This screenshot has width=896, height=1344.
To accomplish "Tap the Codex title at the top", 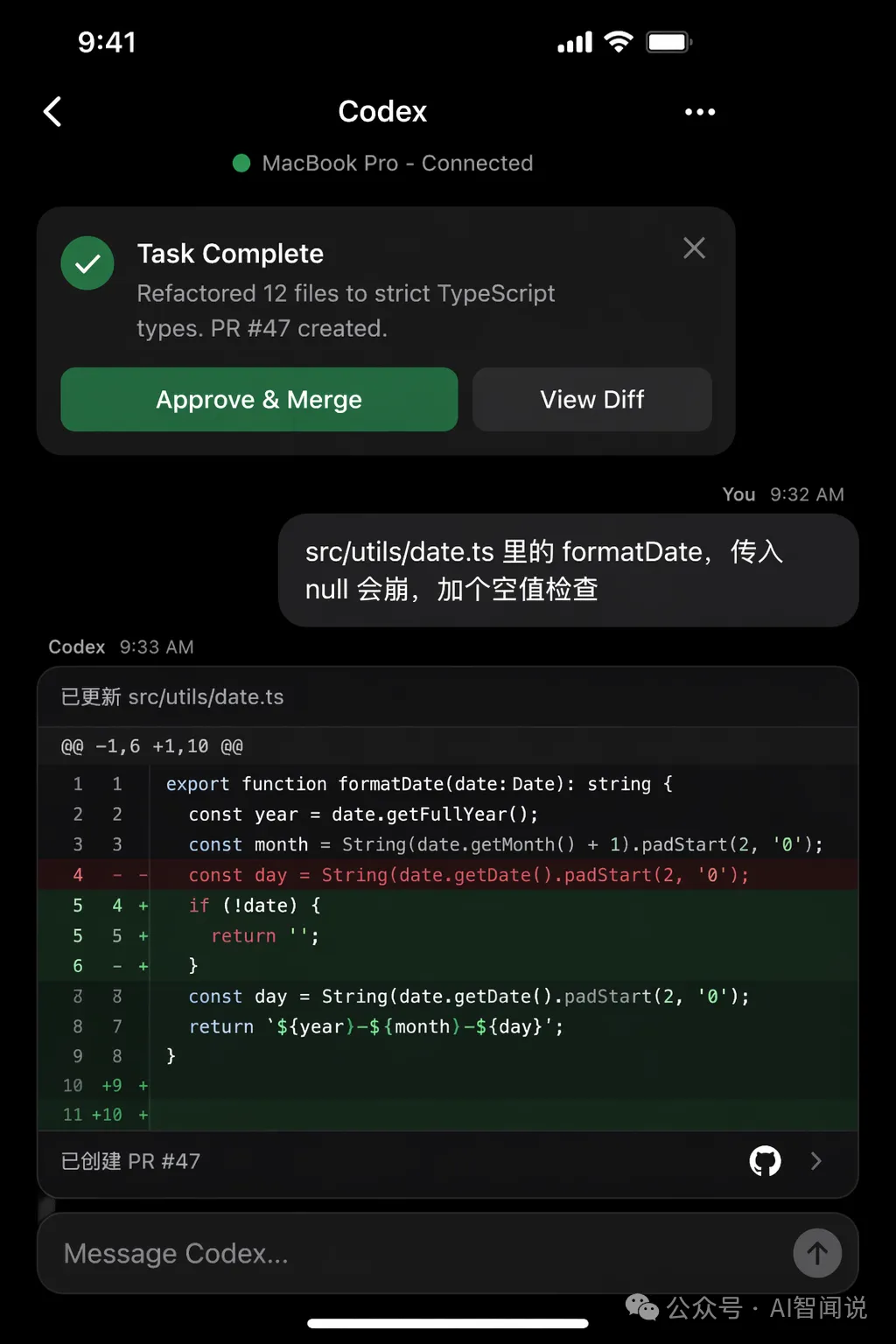I will (x=382, y=111).
